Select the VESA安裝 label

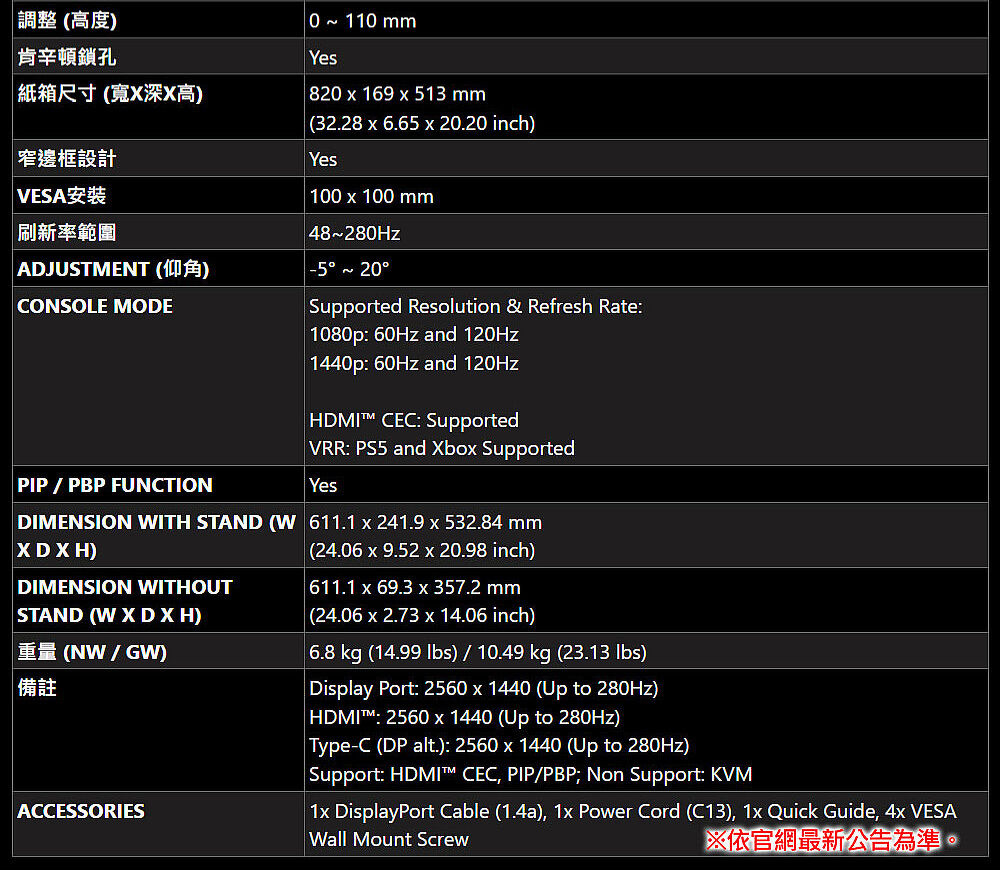coord(62,196)
